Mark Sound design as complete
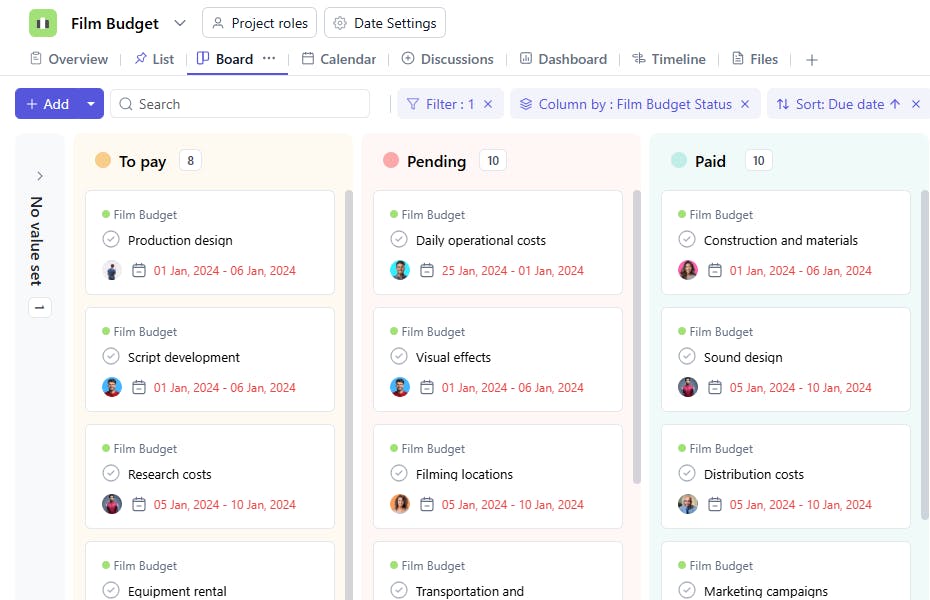 (x=687, y=356)
